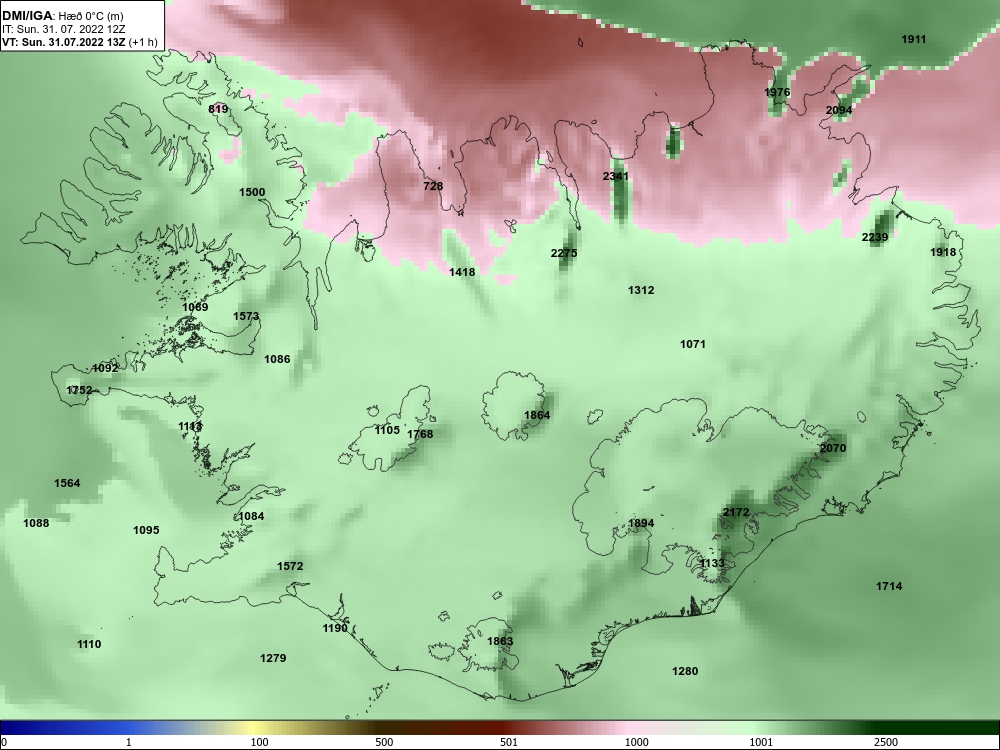Click the 1918 value on the east coast
Viewport: 1000px width, 750px height.
tap(943, 252)
